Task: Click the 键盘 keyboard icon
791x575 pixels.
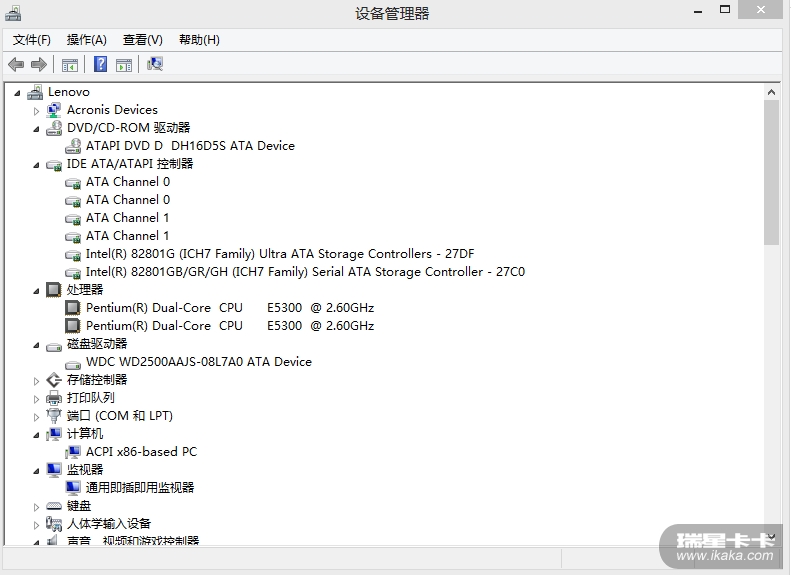Action: pos(54,506)
